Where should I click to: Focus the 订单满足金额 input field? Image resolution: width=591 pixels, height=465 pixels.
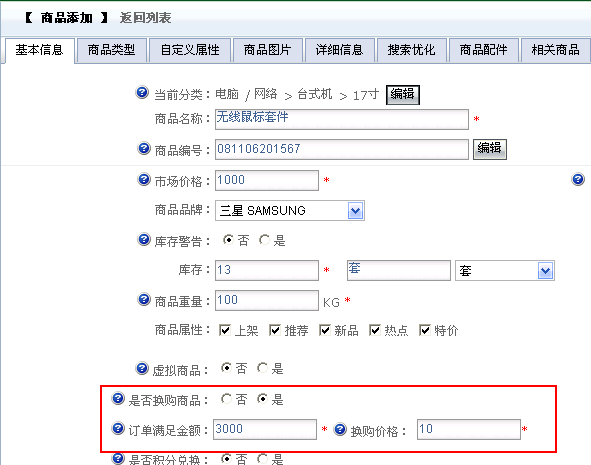[x=265, y=429]
